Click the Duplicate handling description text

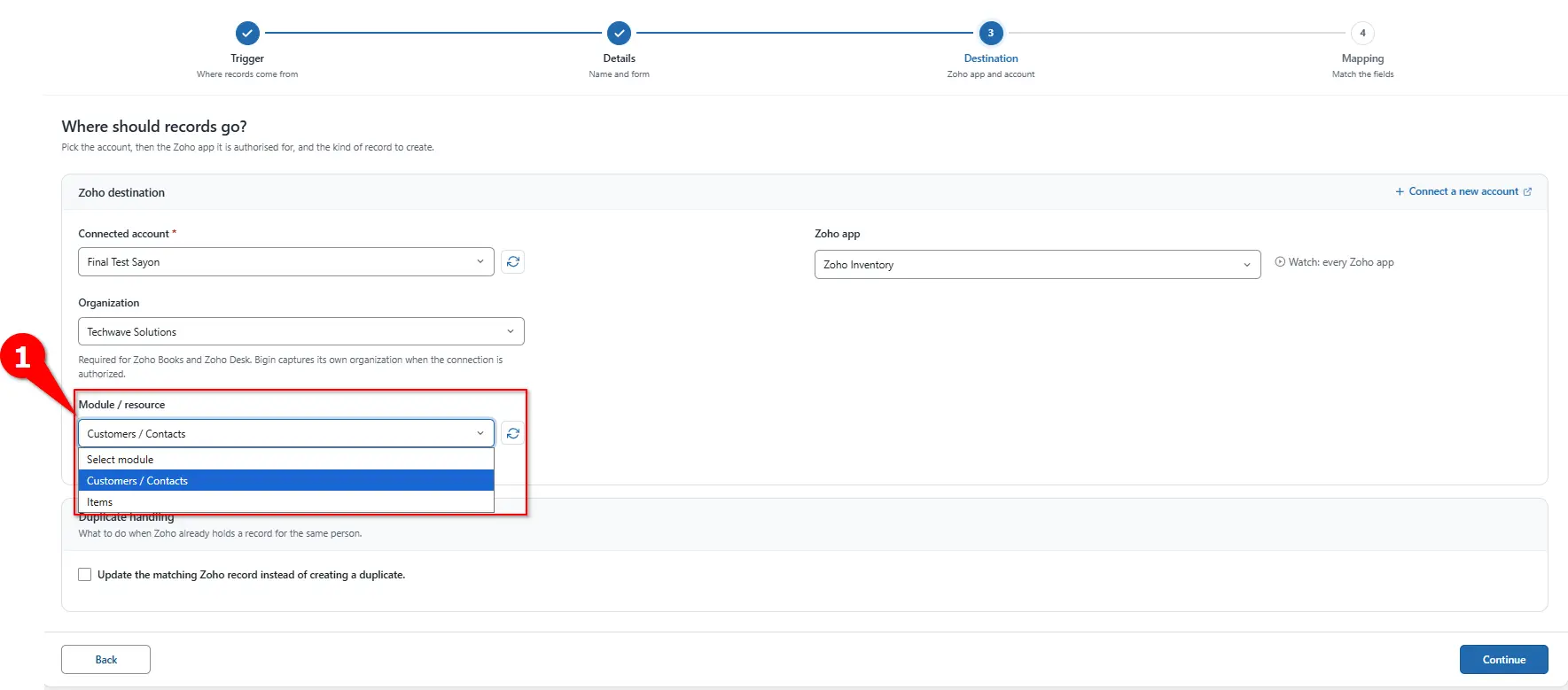[220, 533]
